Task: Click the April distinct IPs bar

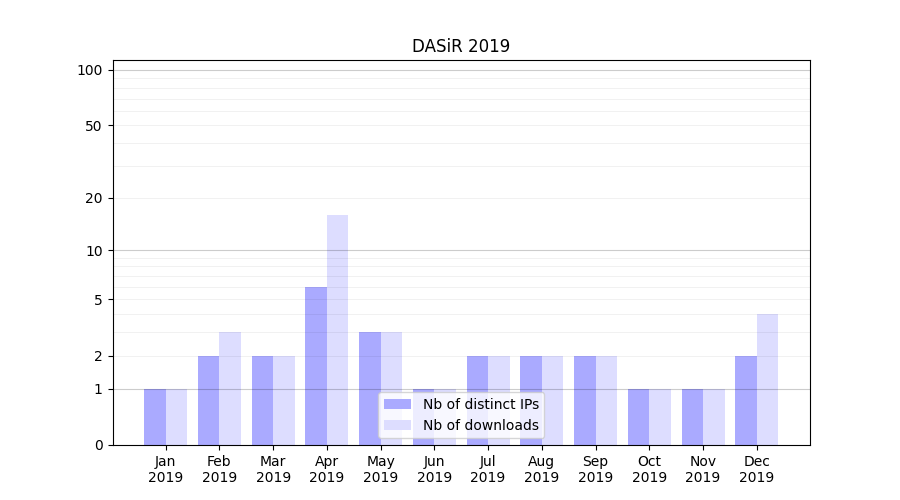Action: tap(316, 366)
